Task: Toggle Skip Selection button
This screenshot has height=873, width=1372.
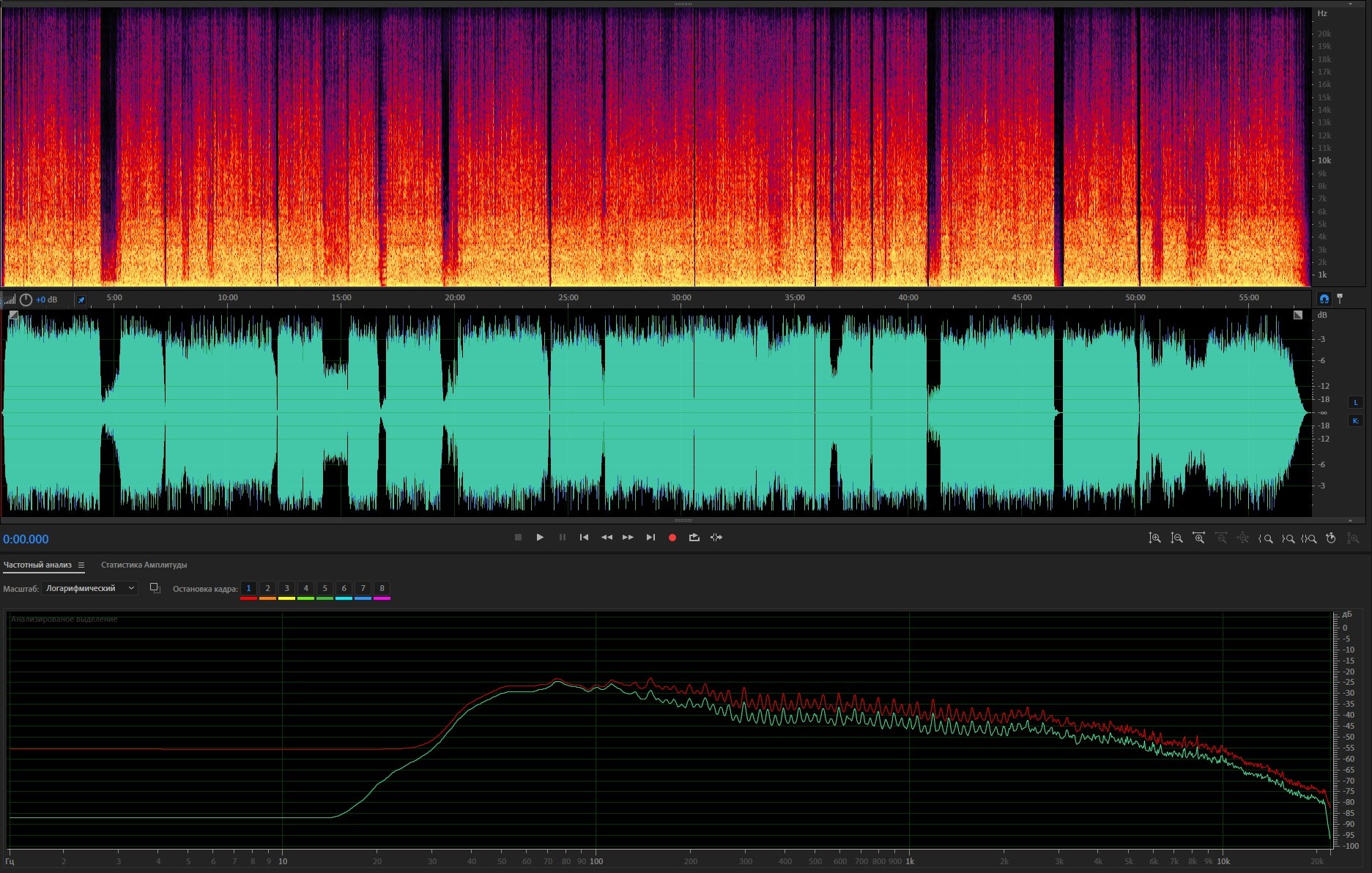Action: click(x=716, y=538)
